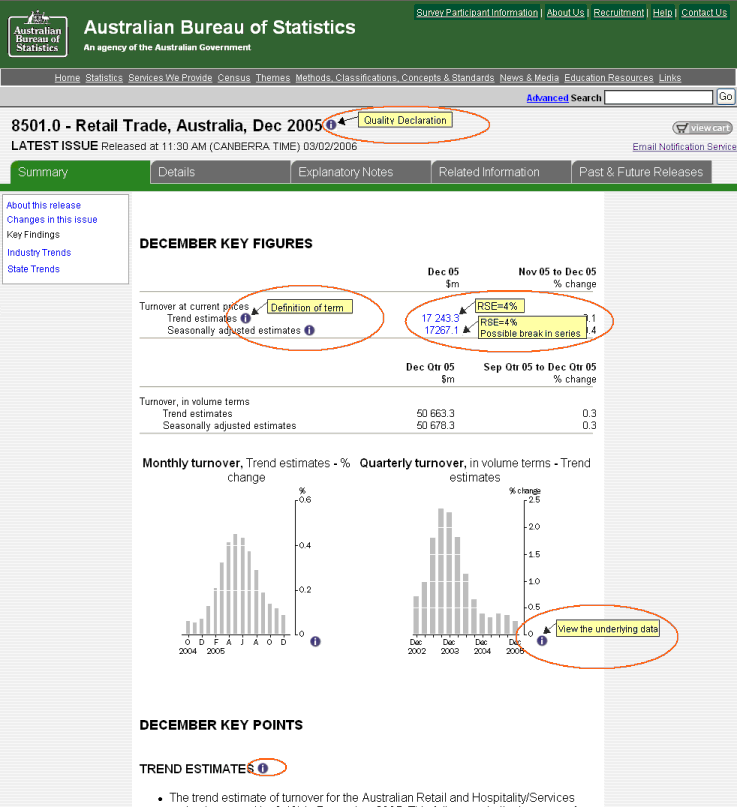This screenshot has height=807, width=737.
Task: Click the 50 663.3 volume trend value
Action: (435, 413)
